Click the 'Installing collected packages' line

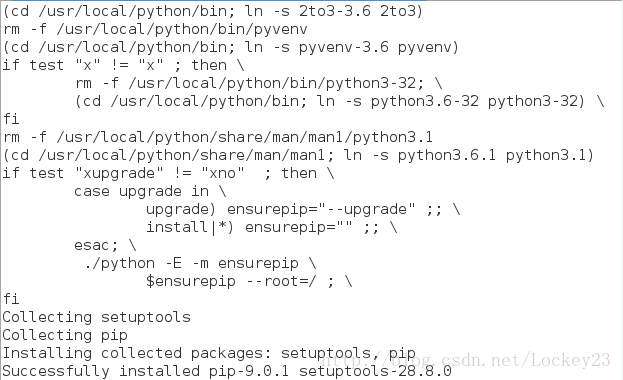pos(209,353)
